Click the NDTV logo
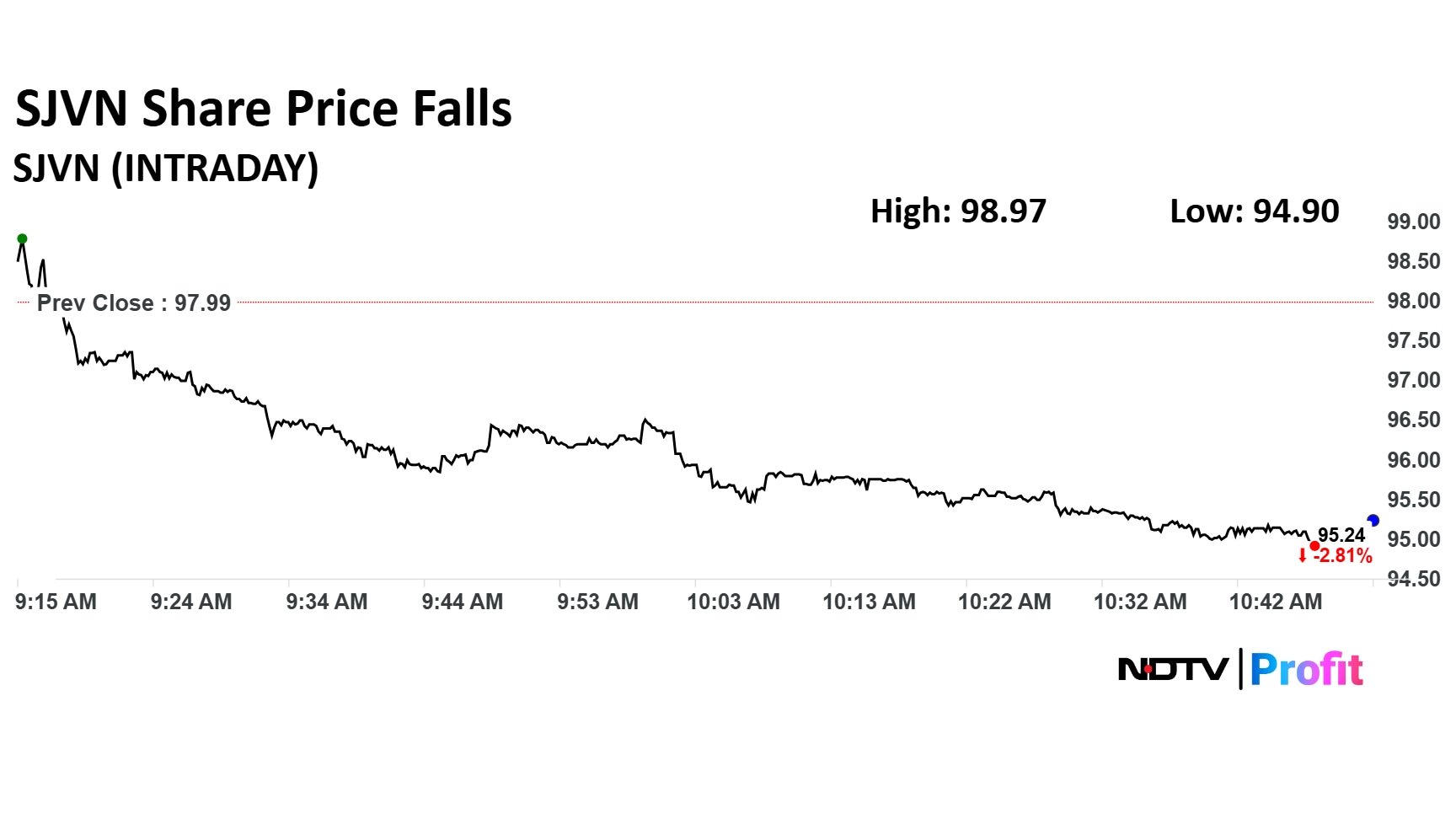 [x=1173, y=670]
